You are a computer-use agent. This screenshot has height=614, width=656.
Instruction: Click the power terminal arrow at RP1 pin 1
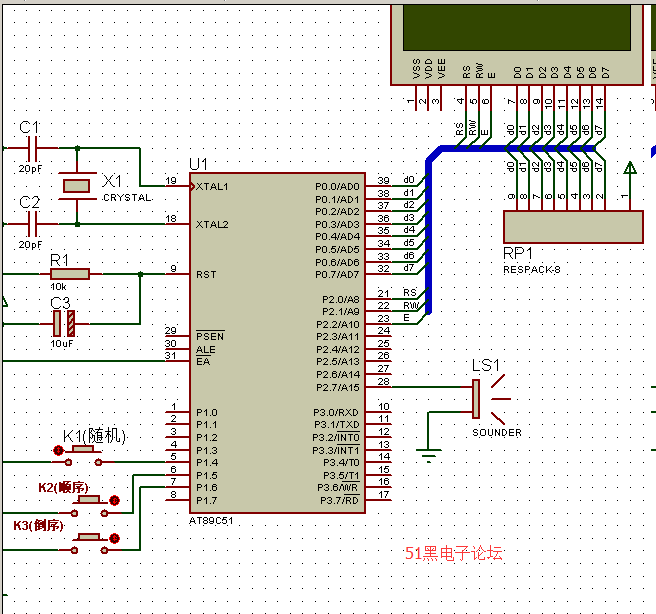[630, 168]
